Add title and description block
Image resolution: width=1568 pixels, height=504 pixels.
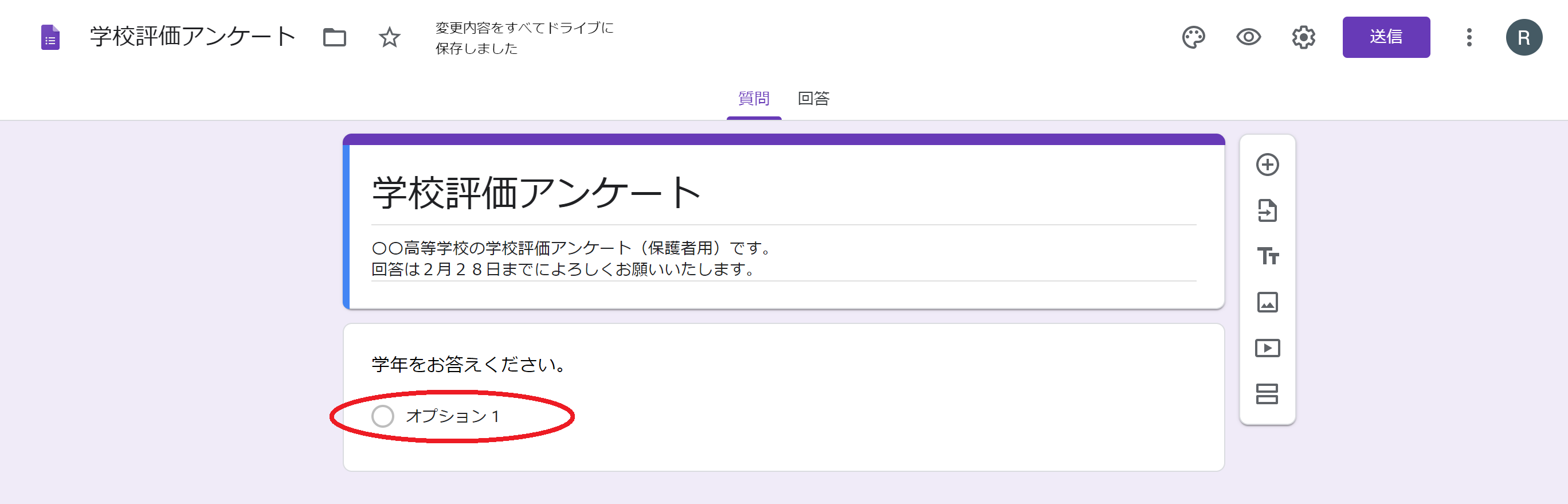1268,256
